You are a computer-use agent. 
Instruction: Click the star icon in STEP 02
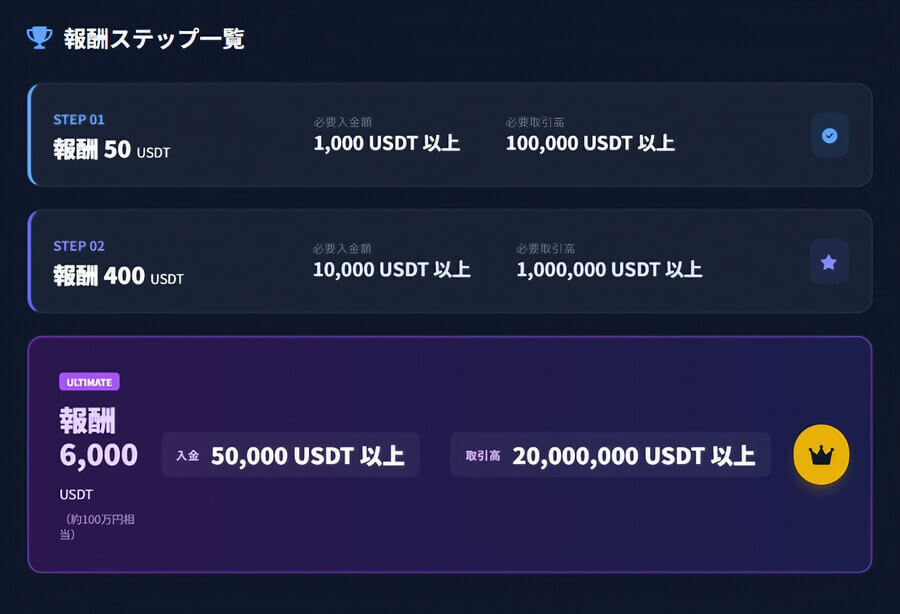[829, 262]
